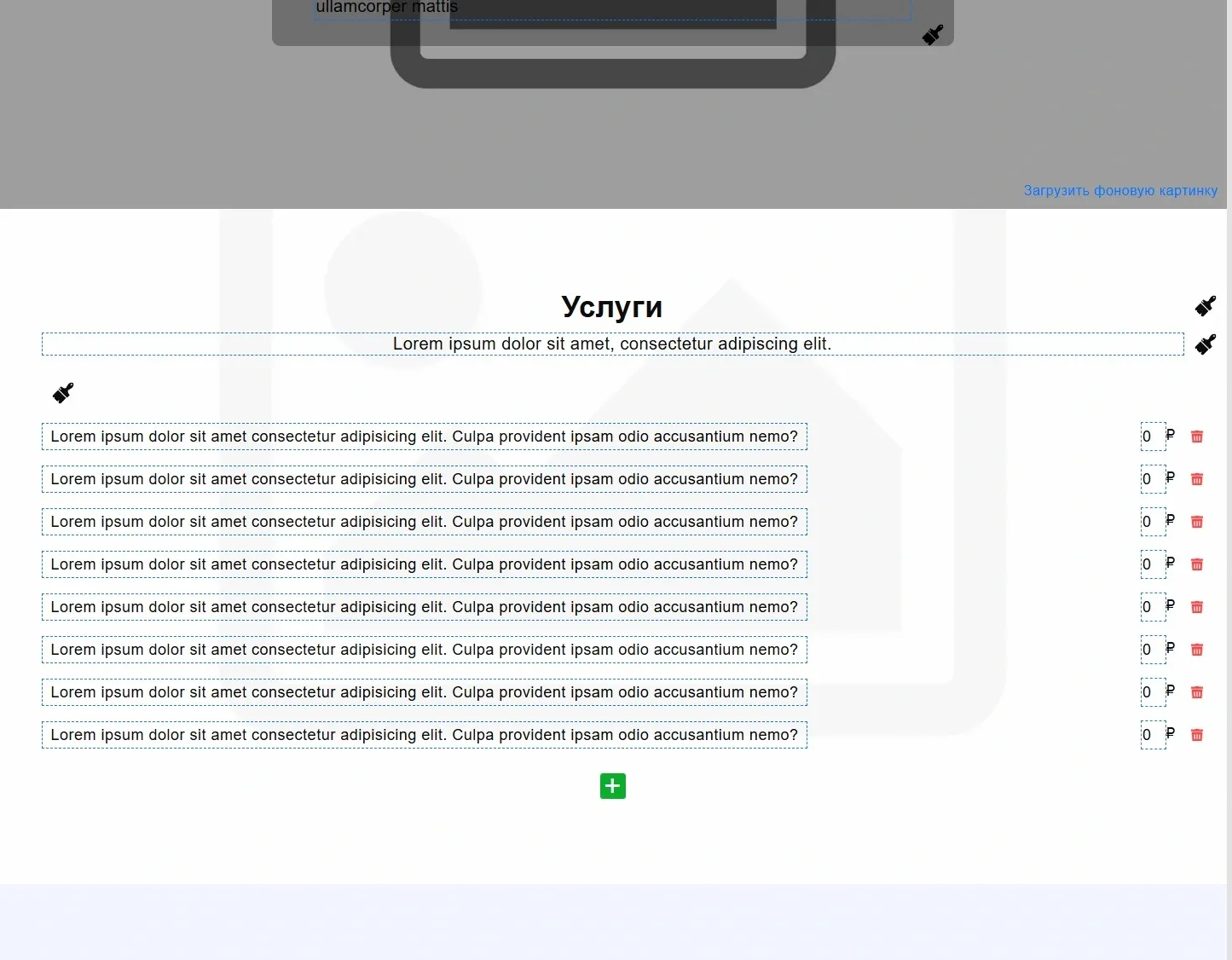
Task: Focus the price field in the last row
Action: [1152, 735]
